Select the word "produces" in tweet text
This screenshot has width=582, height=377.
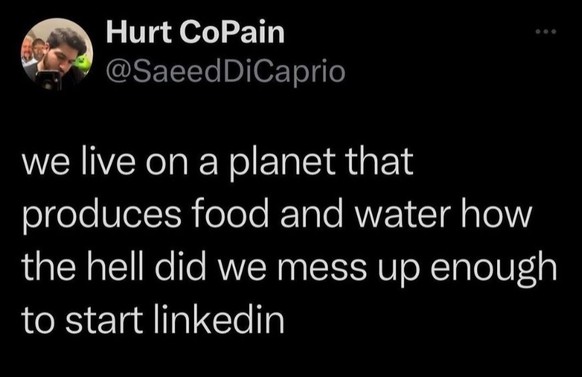pyautogui.click(x=102, y=216)
